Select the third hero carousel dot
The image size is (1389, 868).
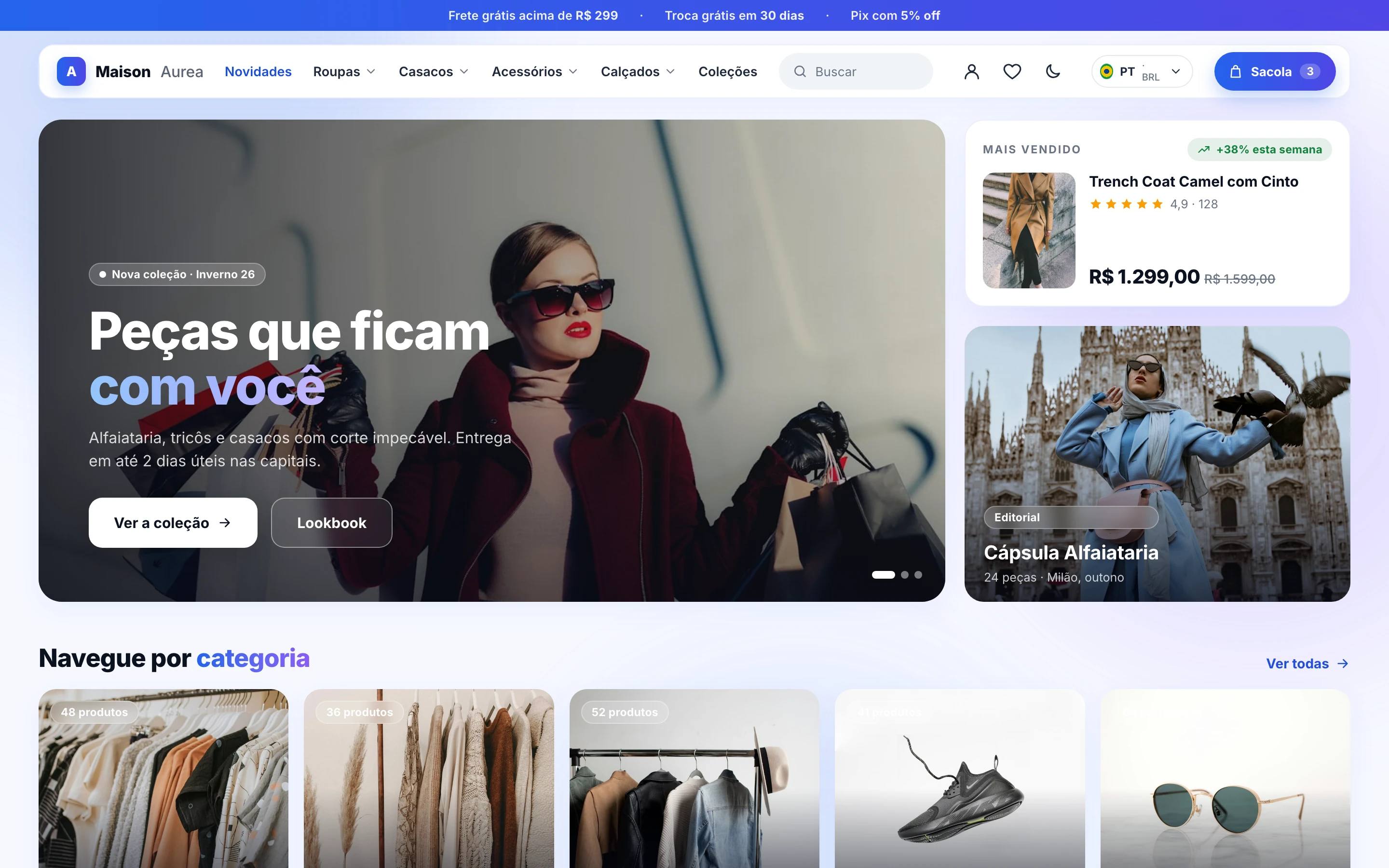click(918, 575)
